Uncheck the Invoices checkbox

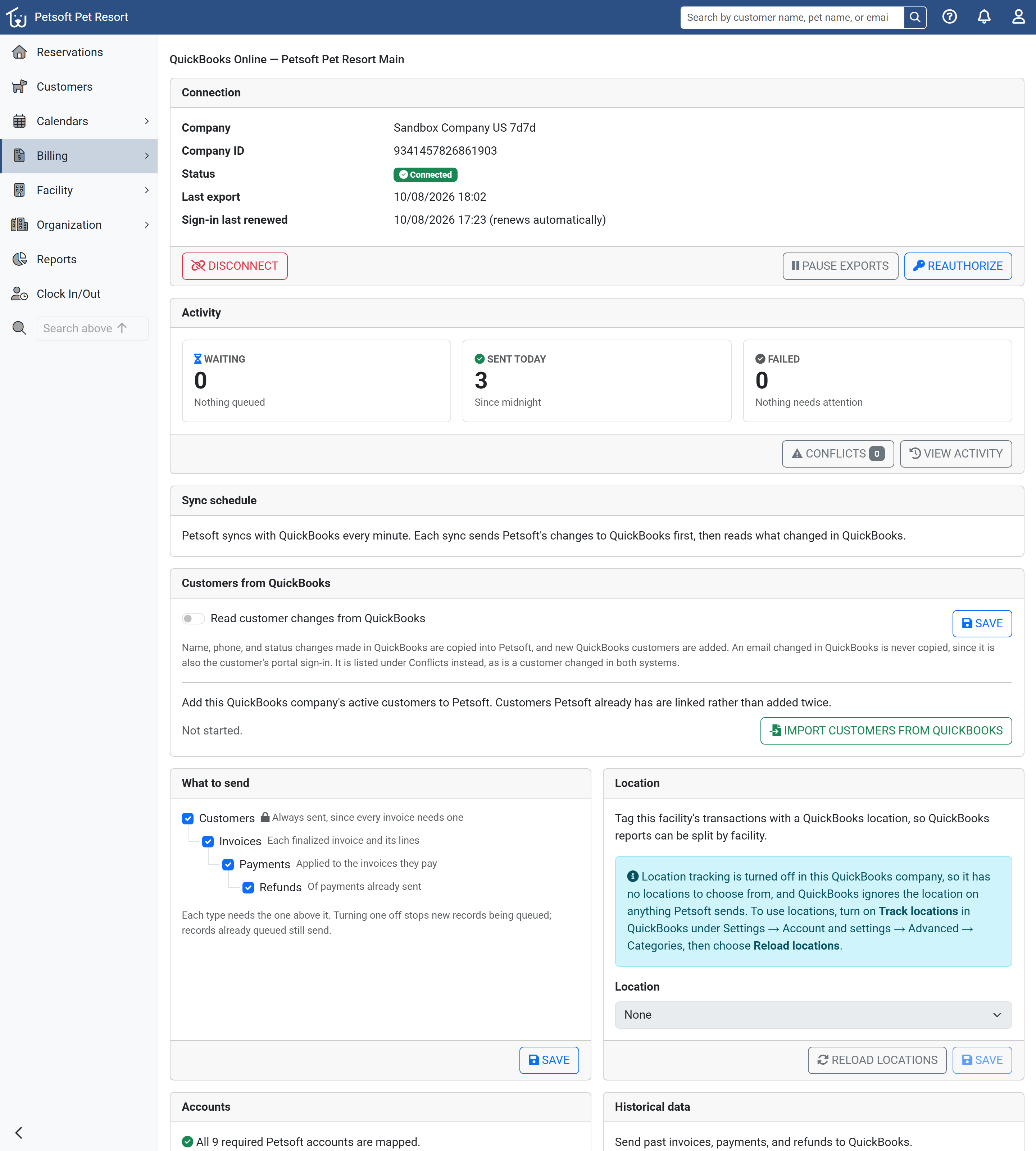click(x=208, y=841)
